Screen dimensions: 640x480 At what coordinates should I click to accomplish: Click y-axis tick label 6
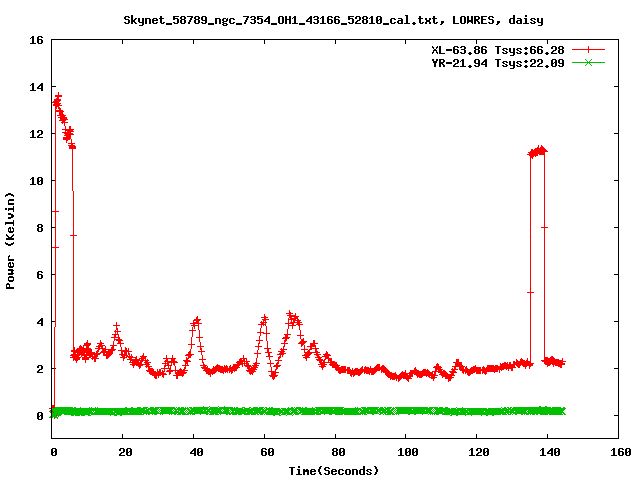(x=40, y=275)
